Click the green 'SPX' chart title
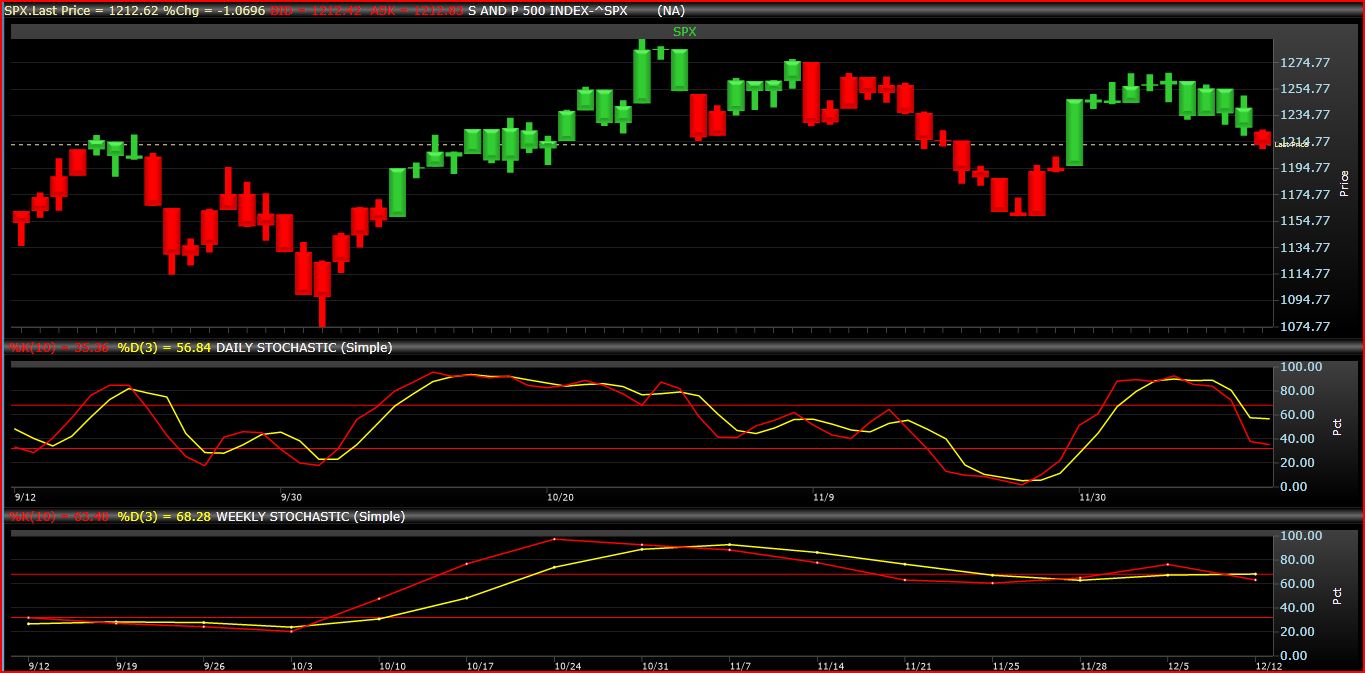1365x673 pixels. (684, 31)
